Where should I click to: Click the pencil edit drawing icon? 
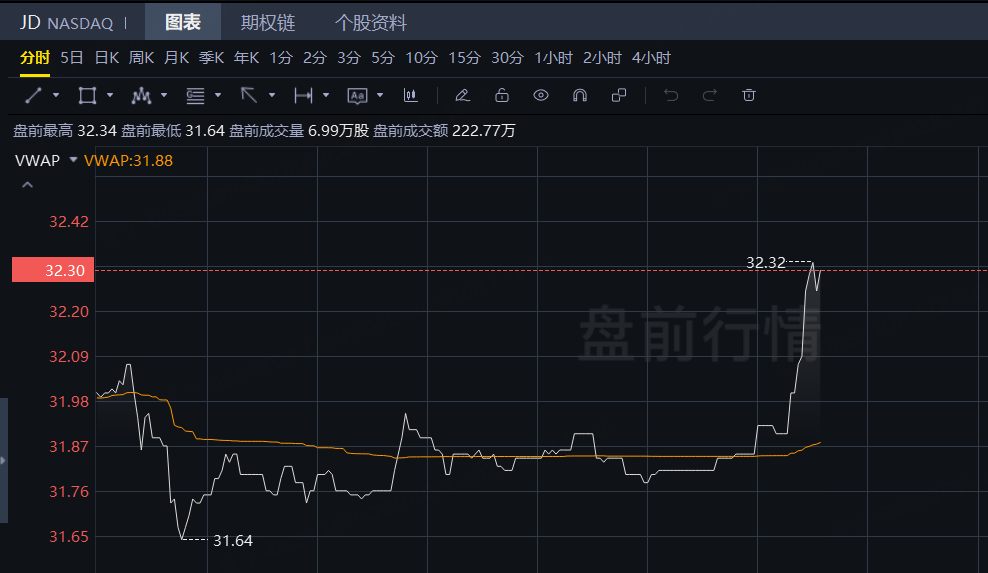[x=462, y=95]
